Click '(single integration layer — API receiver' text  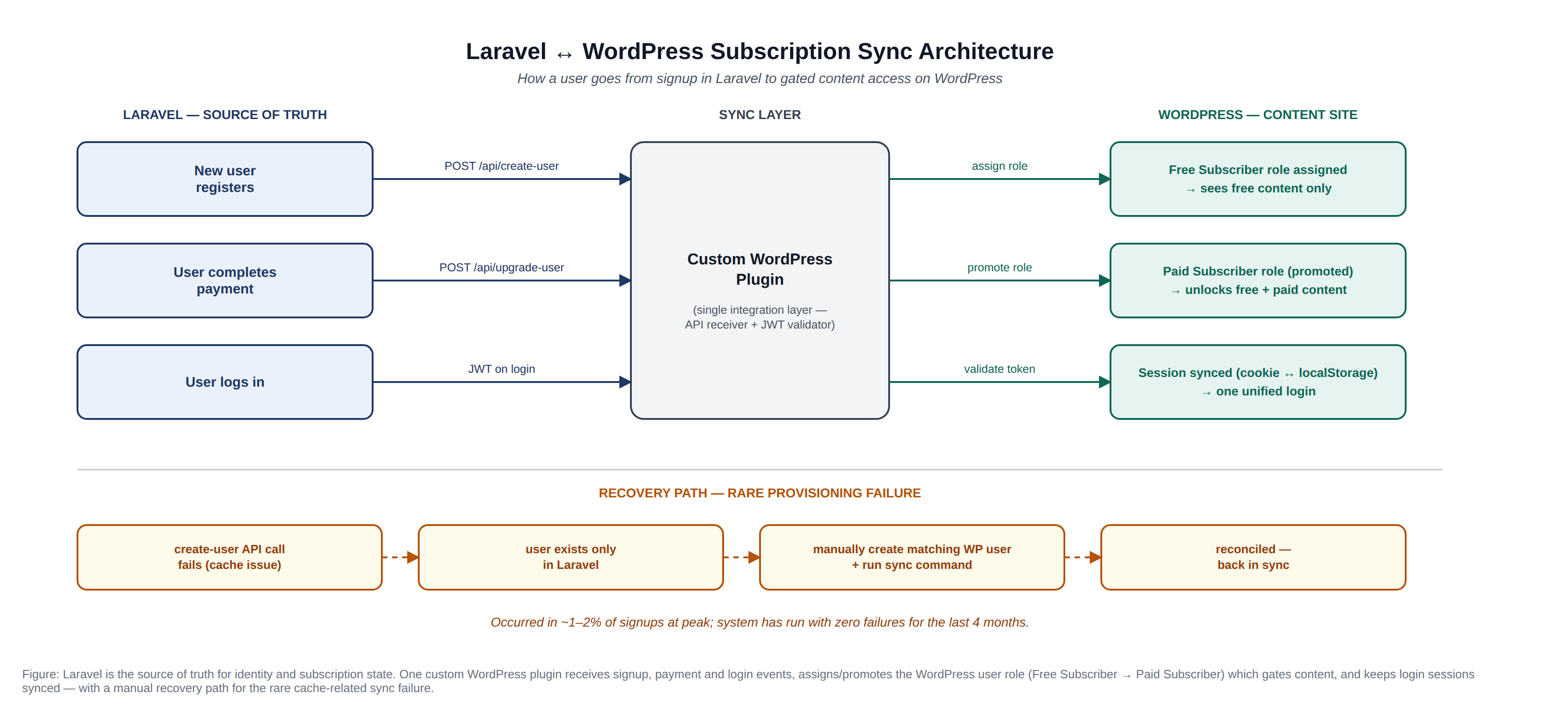click(760, 317)
